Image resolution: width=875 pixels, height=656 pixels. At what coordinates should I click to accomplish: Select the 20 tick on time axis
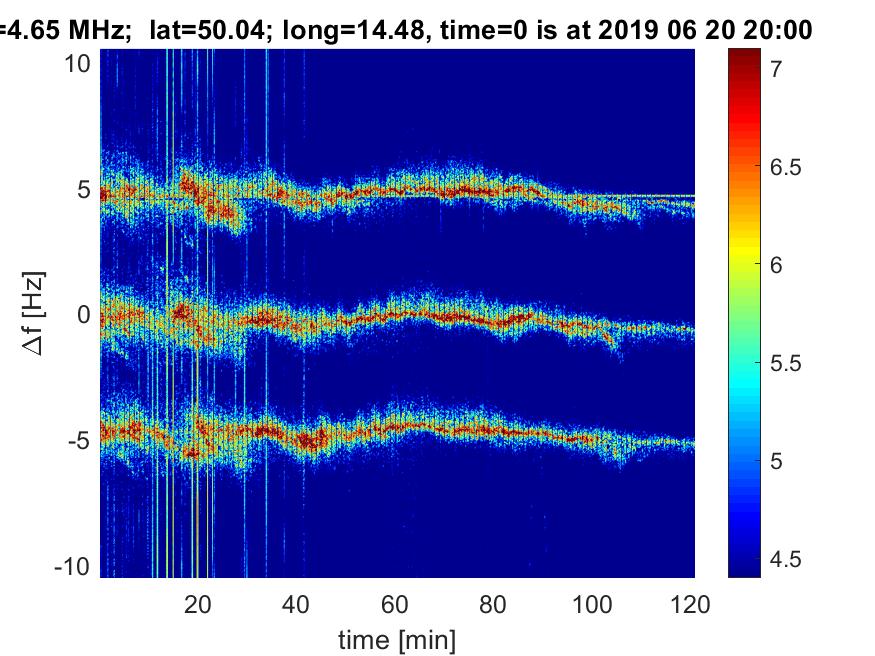tap(197, 603)
